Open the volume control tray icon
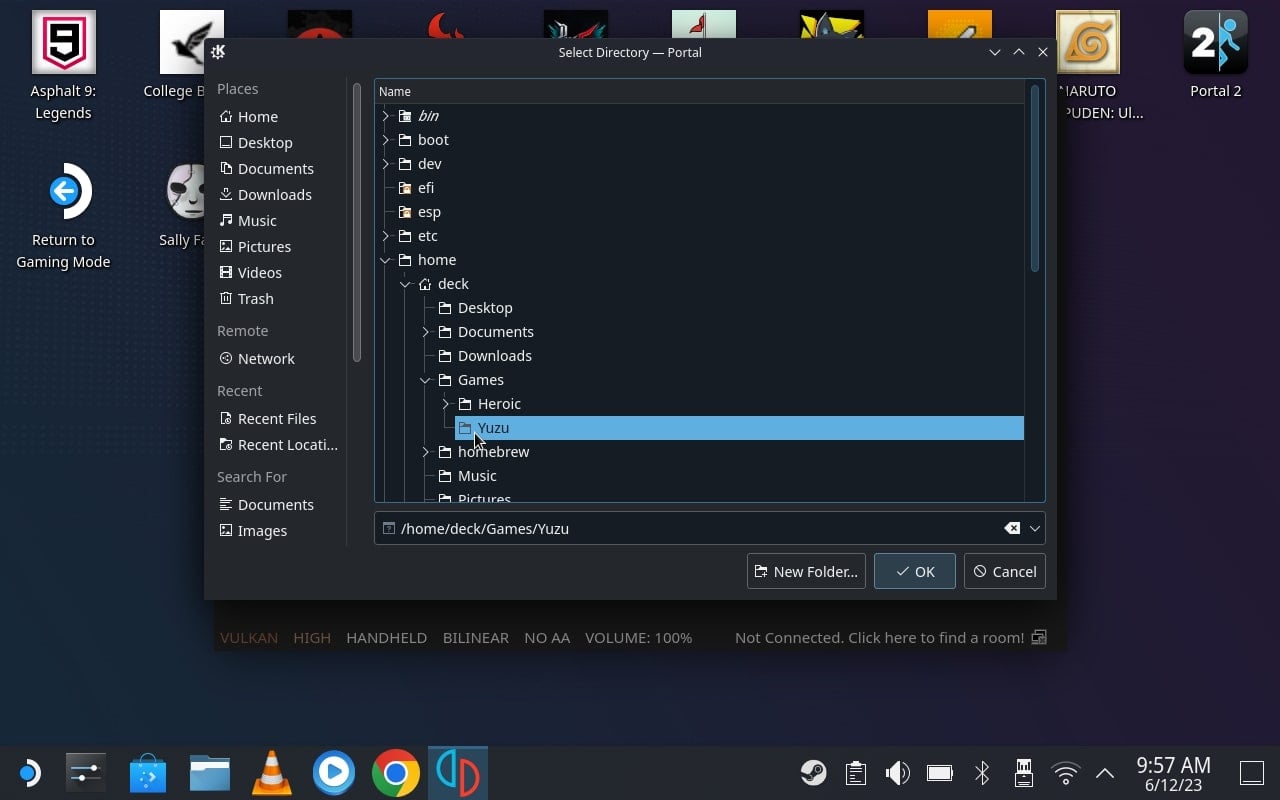 [x=898, y=772]
